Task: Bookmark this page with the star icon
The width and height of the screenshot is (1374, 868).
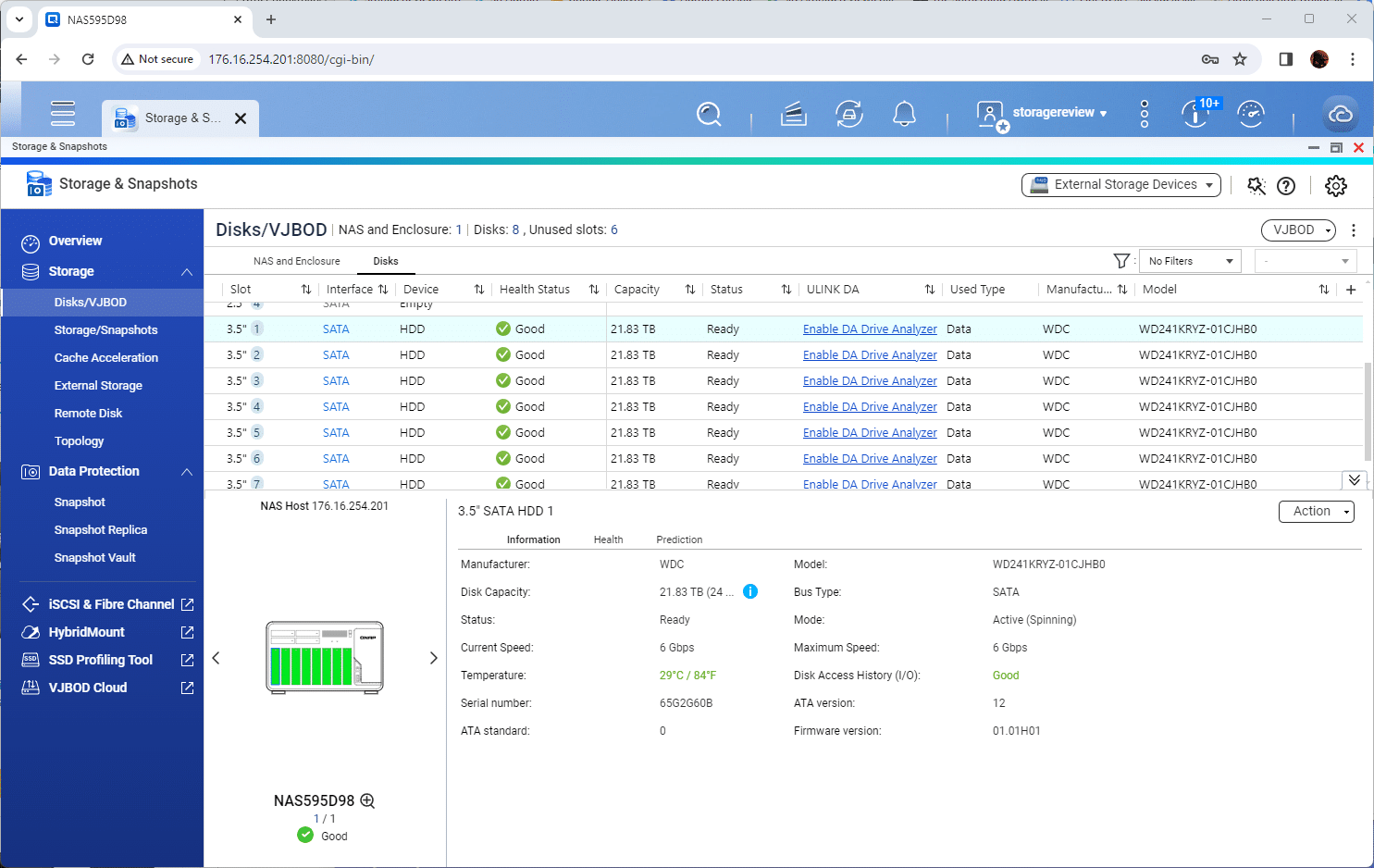Action: pos(1240,59)
